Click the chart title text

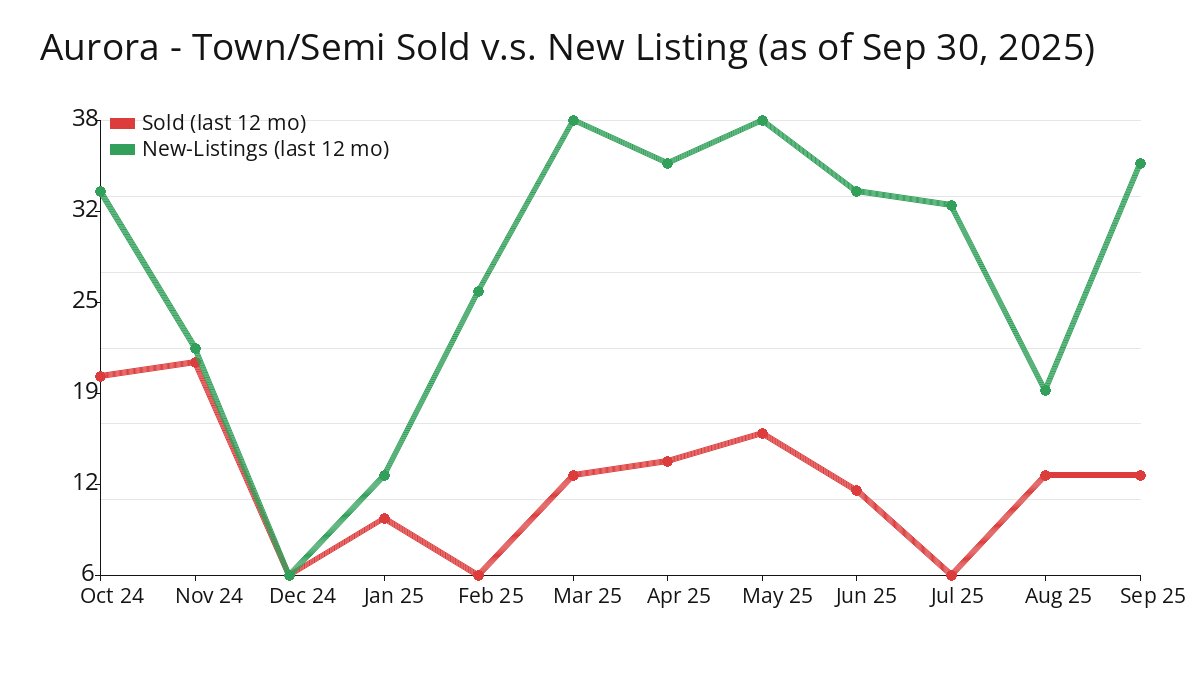point(567,48)
